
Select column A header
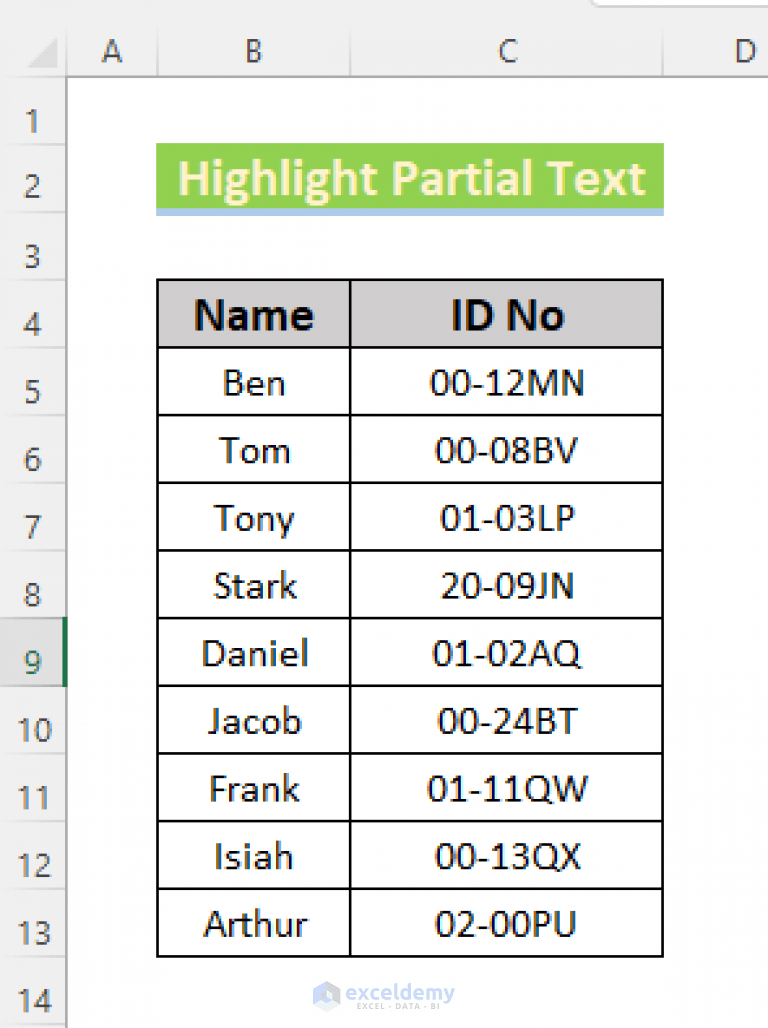112,53
